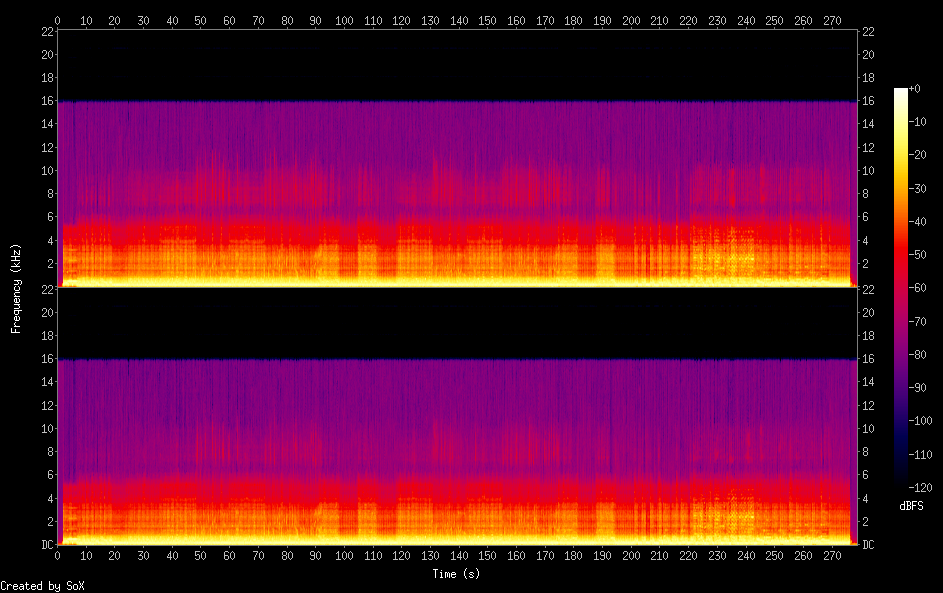Screen dimensions: 943x593
Task: Click the '-10' value on color scale
Action: (917, 121)
